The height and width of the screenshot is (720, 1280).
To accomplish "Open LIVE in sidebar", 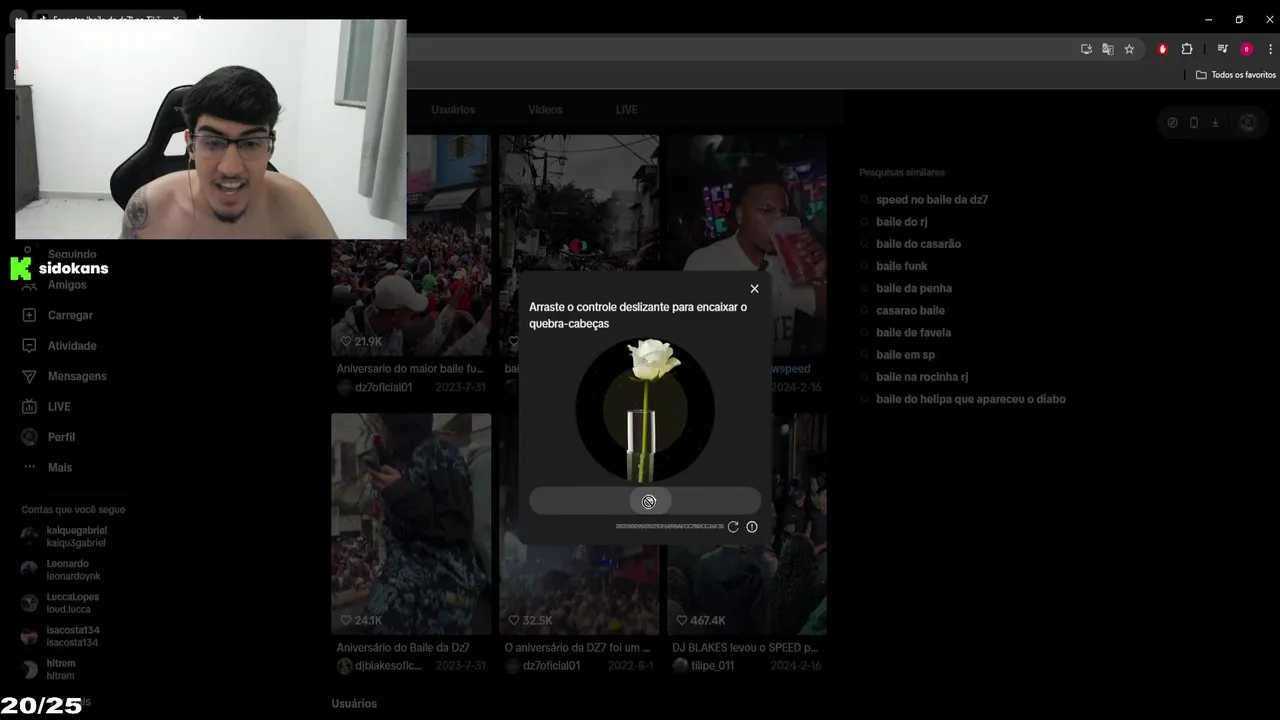I will (x=59, y=407).
